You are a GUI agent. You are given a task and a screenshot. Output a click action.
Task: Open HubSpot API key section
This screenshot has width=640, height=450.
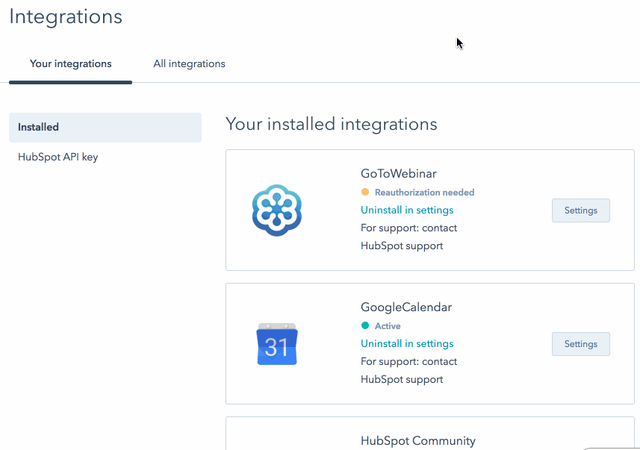tap(58, 157)
